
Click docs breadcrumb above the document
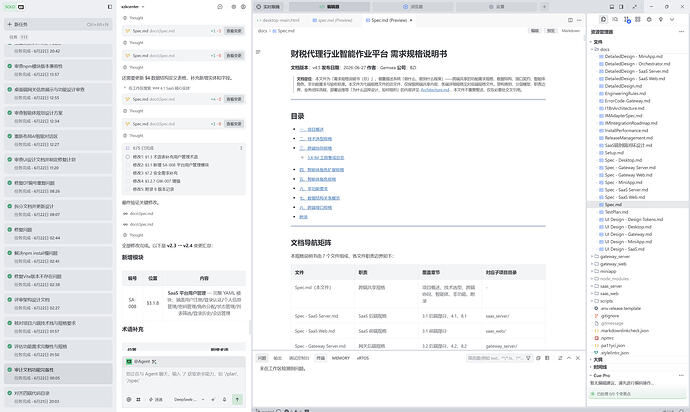262,31
